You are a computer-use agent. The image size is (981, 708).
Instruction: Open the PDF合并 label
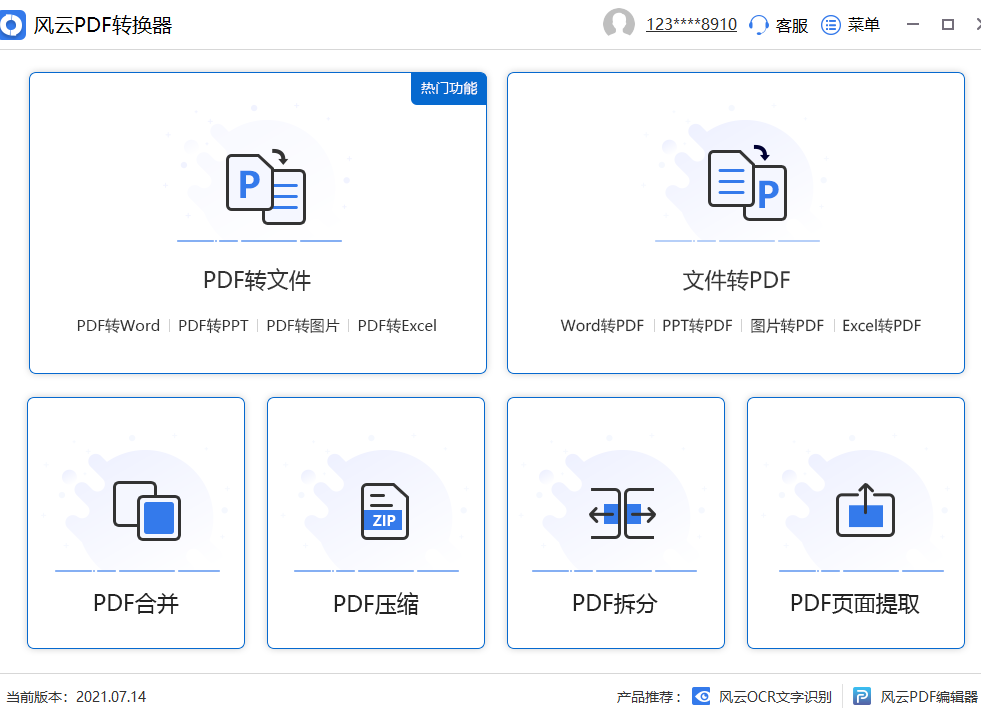[x=136, y=604]
